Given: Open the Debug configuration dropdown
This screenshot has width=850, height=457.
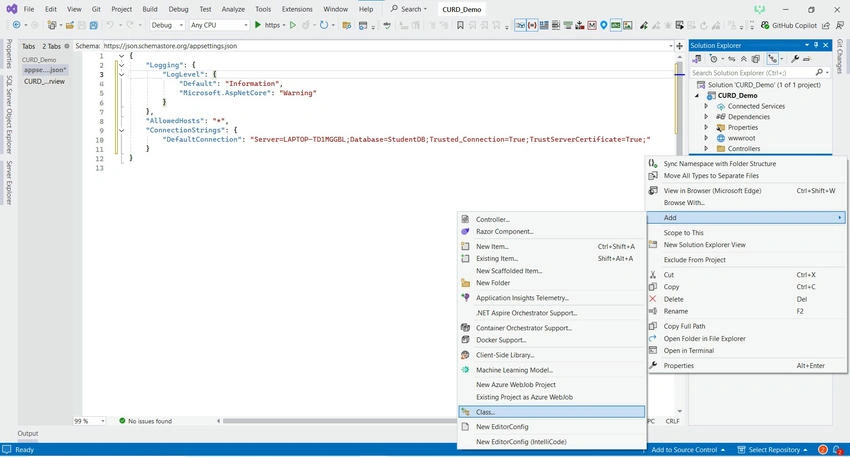Looking at the screenshot, I should 167,25.
